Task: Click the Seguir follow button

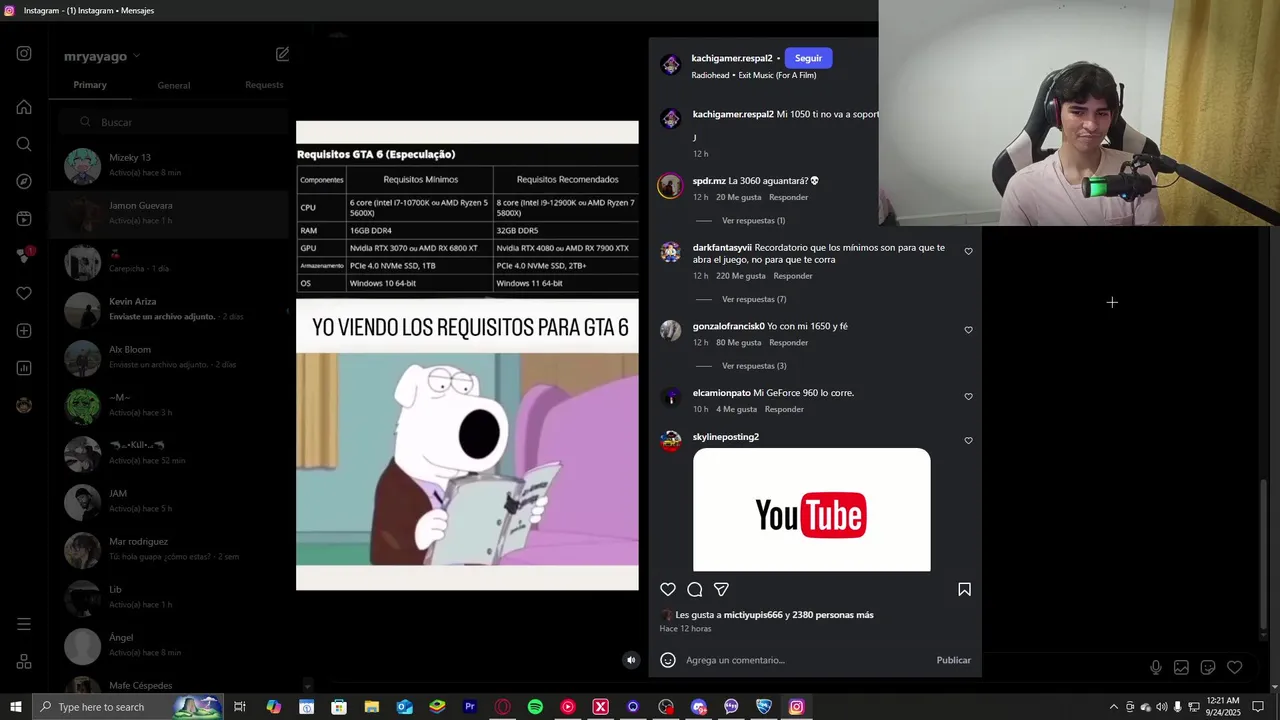Action: click(808, 58)
